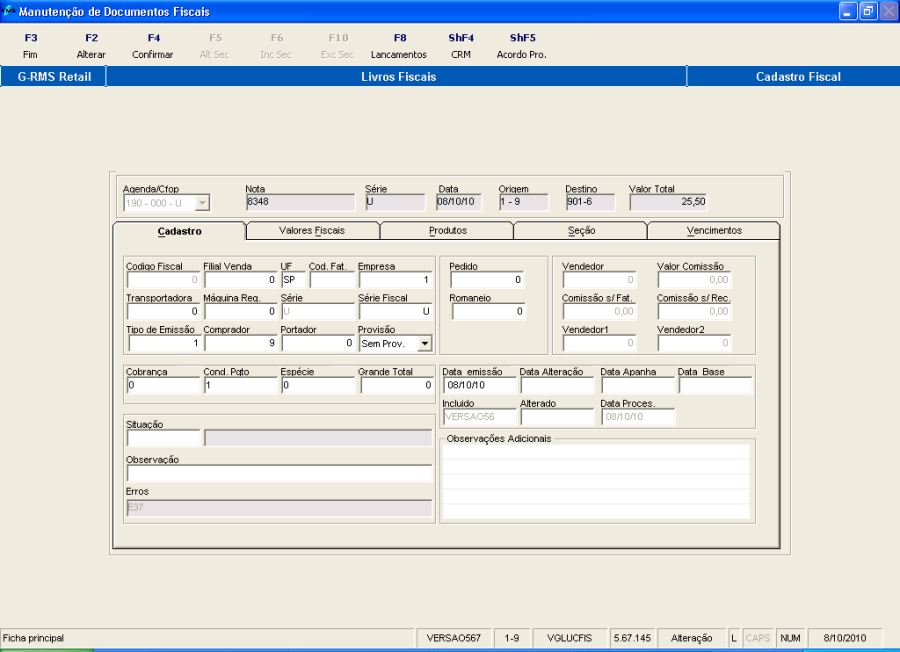This screenshot has width=900, height=652.
Task: Expand the Provisão dropdown
Action: (x=424, y=344)
